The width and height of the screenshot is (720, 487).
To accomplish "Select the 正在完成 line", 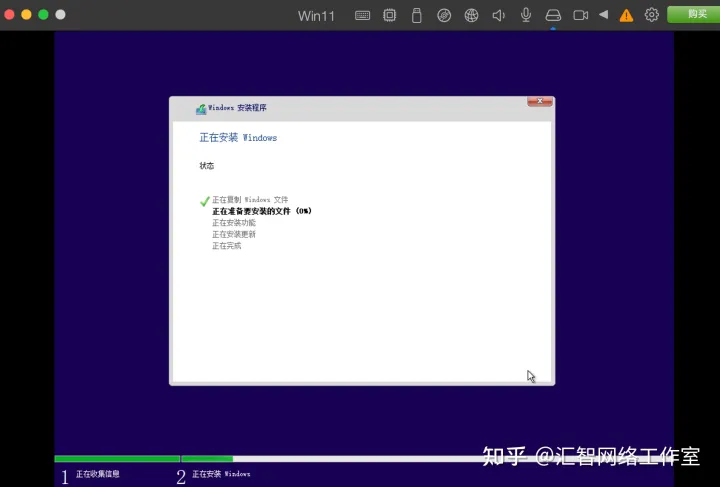I will point(226,246).
